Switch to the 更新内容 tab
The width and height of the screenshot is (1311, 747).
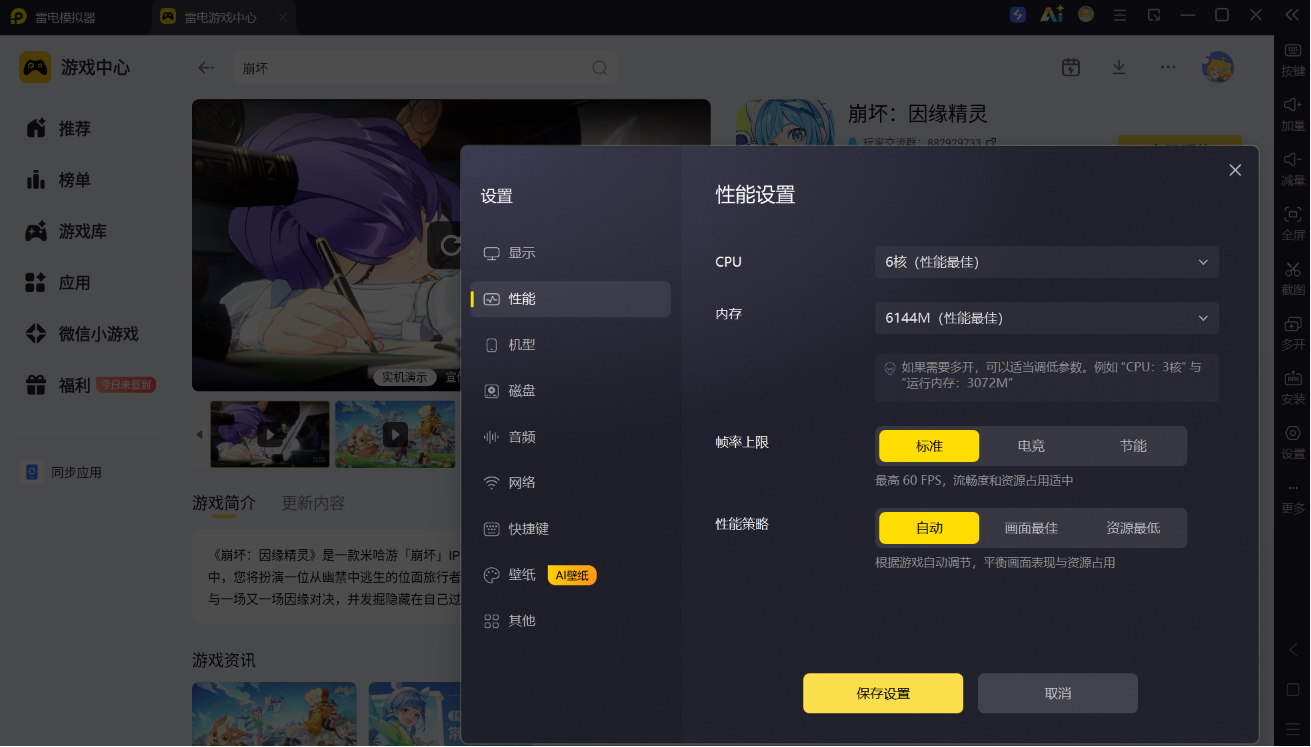313,503
